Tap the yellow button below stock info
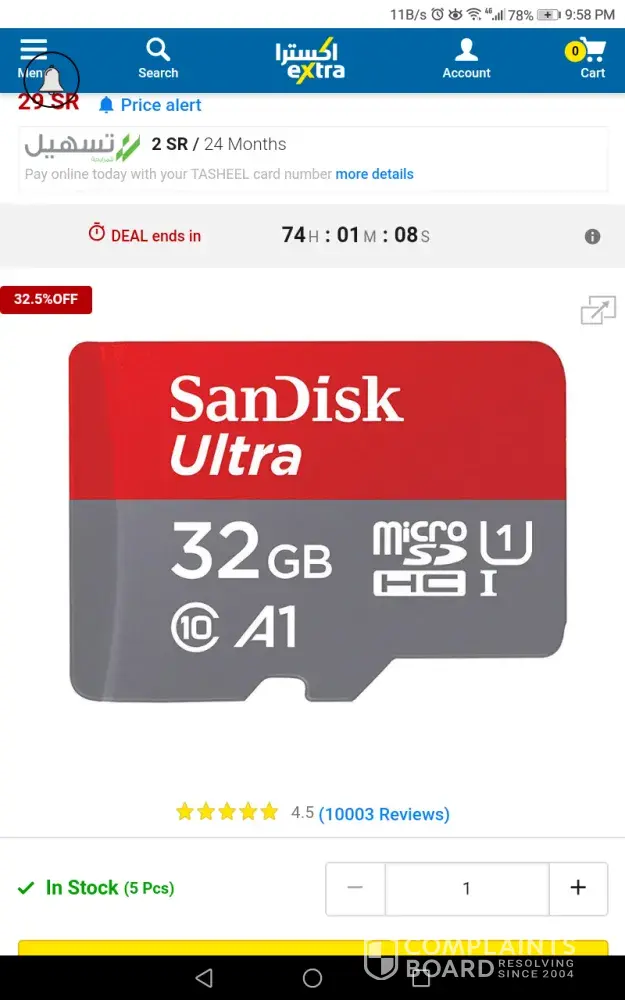The image size is (625, 1000). tap(312, 948)
